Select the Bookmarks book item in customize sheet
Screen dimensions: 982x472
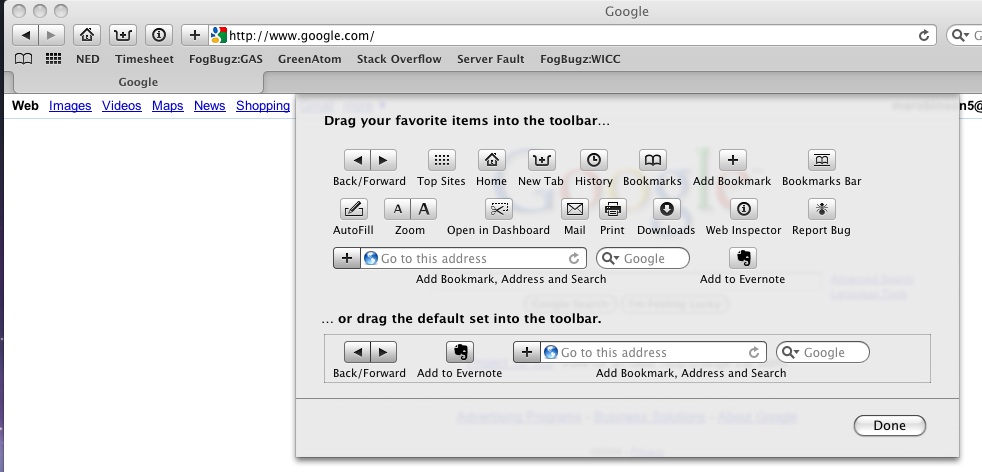(653, 160)
